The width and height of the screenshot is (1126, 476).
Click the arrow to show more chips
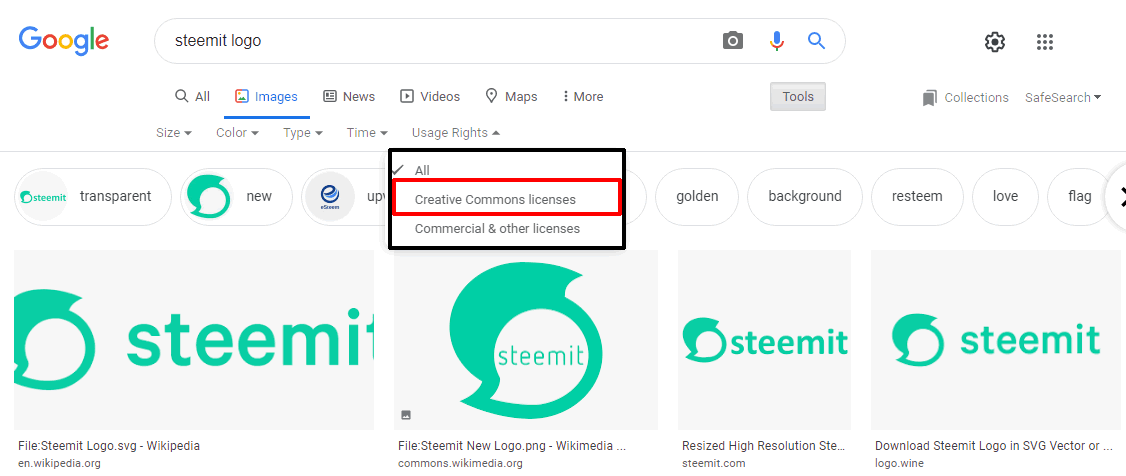[x=1115, y=197]
